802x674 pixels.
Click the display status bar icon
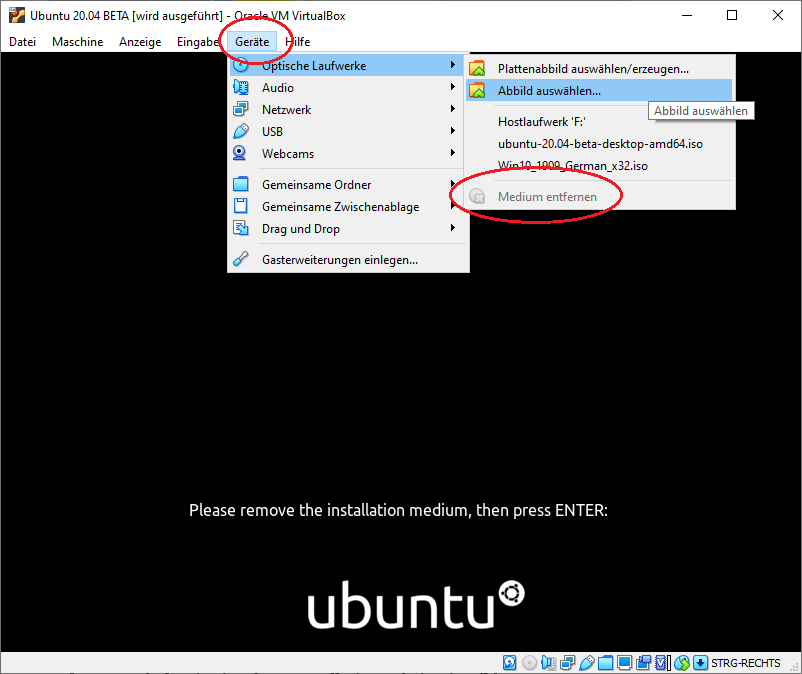click(624, 663)
